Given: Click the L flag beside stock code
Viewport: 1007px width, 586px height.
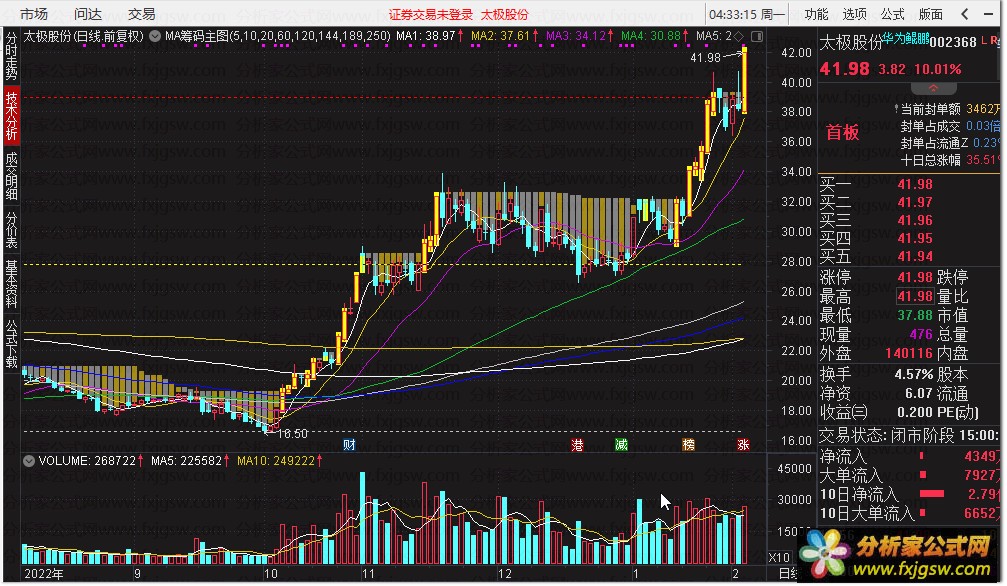Looking at the screenshot, I should [984, 40].
